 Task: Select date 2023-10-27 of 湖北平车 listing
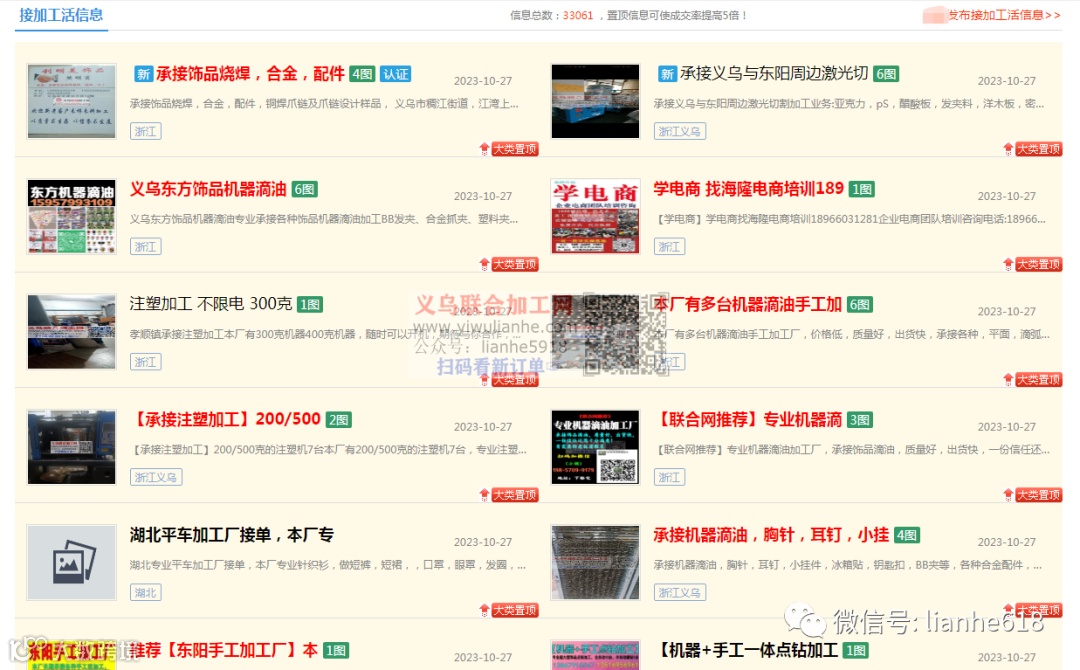[483, 542]
